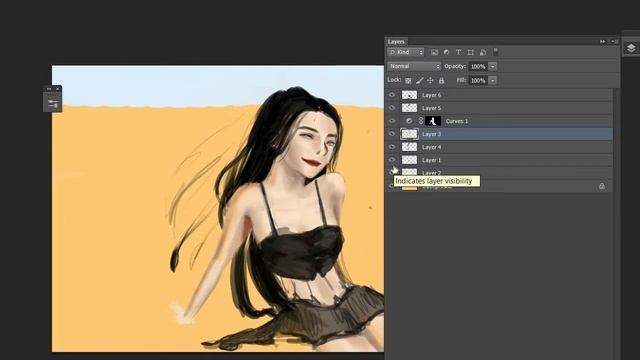The width and height of the screenshot is (640, 360).
Task: Hide Layer 4 with its eye icon
Action: 392,147
